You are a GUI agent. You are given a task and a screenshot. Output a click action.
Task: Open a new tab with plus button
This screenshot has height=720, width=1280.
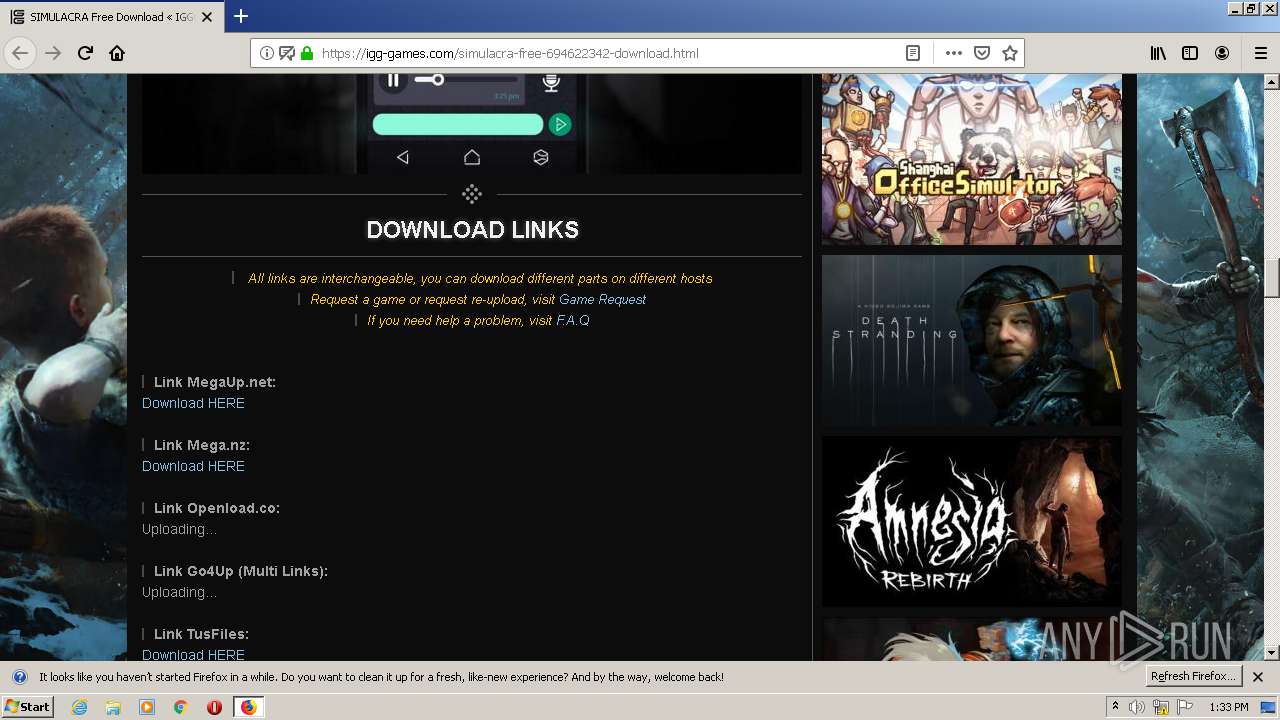click(x=240, y=16)
